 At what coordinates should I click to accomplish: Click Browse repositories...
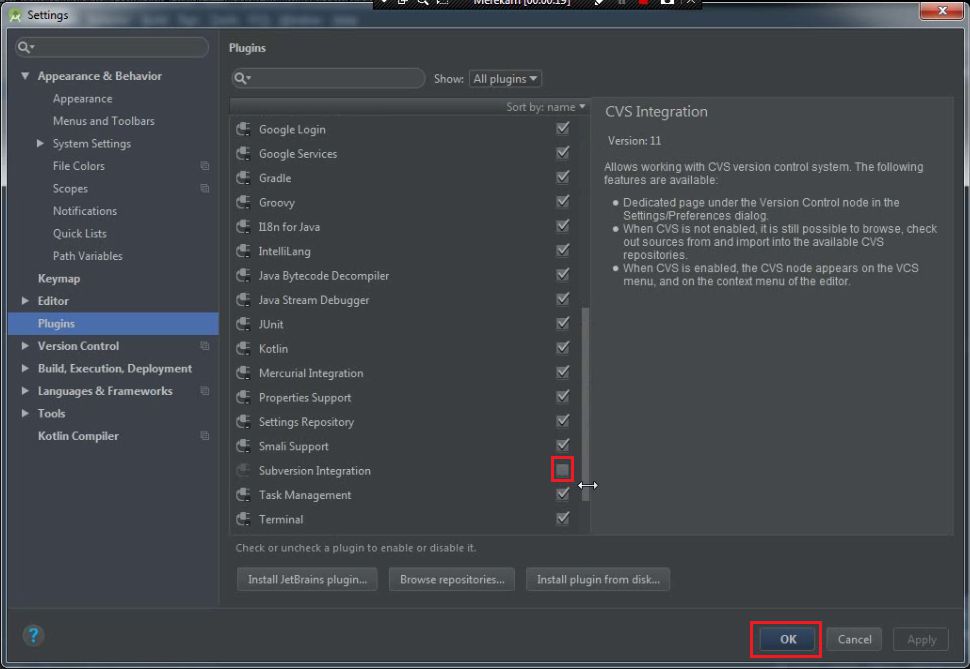(452, 579)
